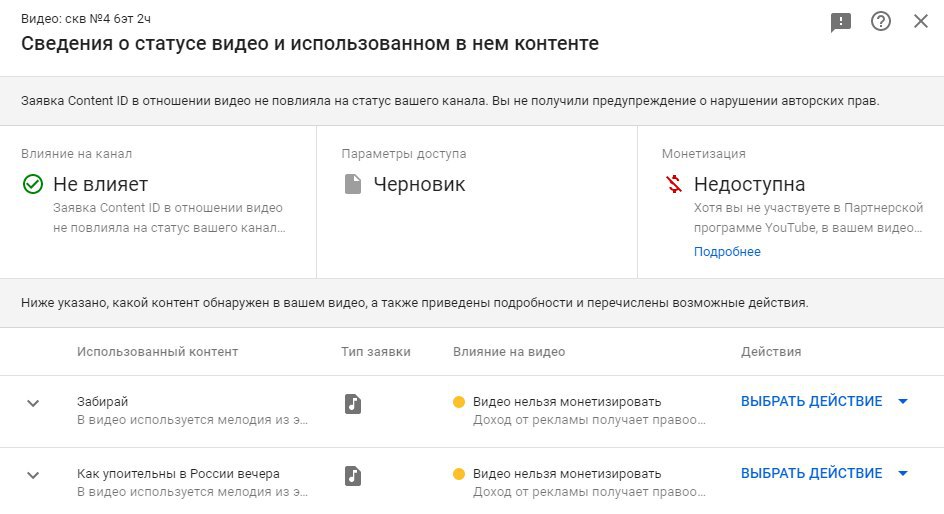Click the Черновик visibility text

[x=419, y=184]
